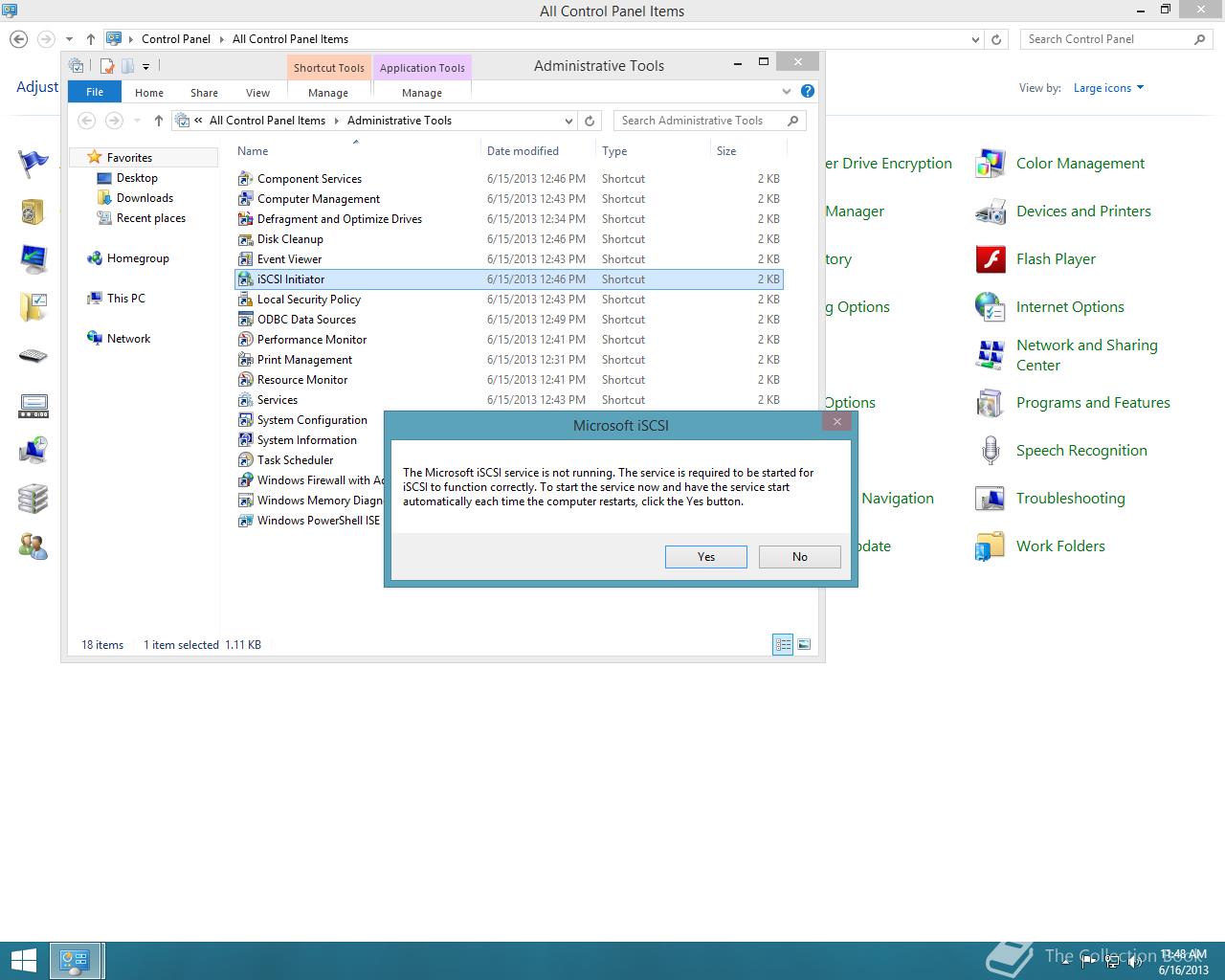Select the System Configuration icon
This screenshot has height=980, width=1225.
pyautogui.click(x=245, y=420)
